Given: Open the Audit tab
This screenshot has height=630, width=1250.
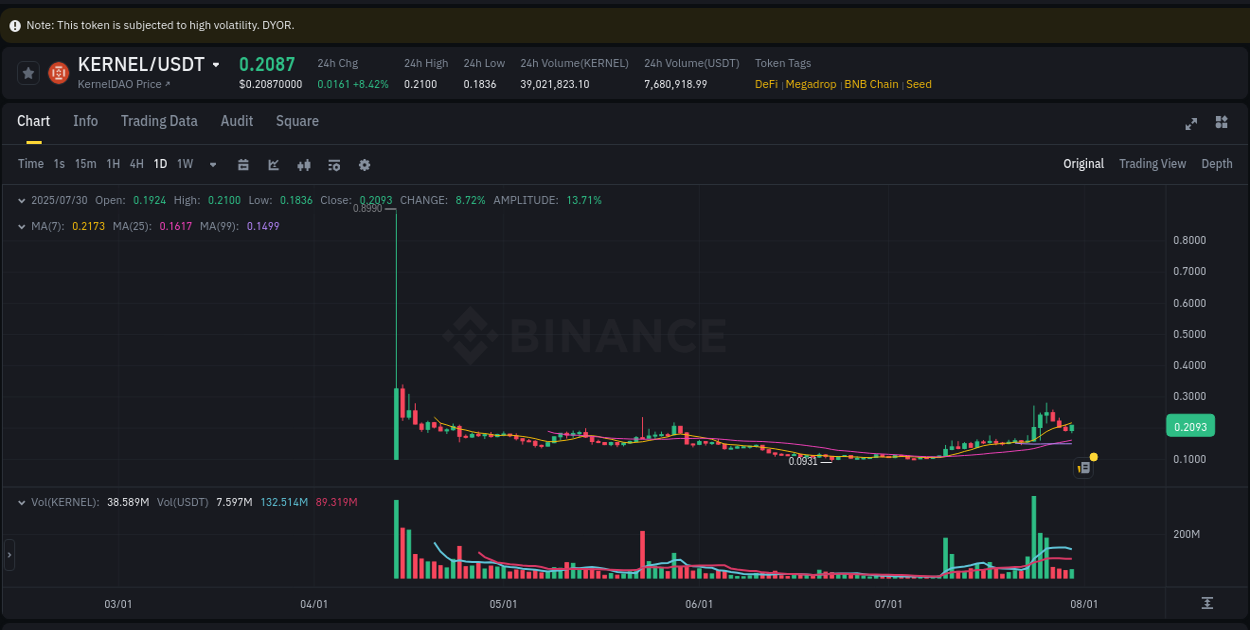Looking at the screenshot, I should tap(236, 121).
